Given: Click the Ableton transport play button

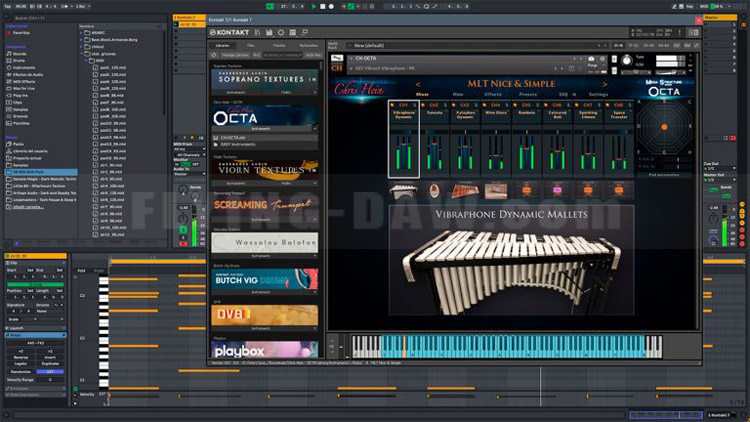Looking at the screenshot, I should (313, 6).
